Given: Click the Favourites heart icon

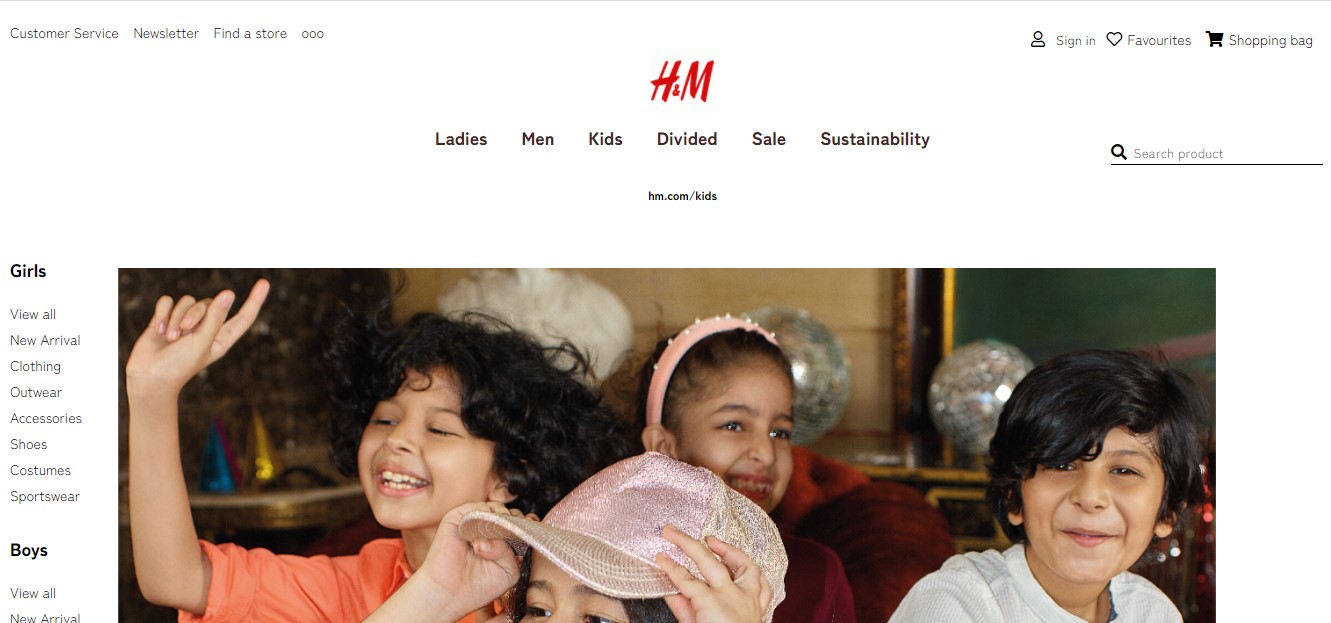Looking at the screenshot, I should (x=1114, y=39).
